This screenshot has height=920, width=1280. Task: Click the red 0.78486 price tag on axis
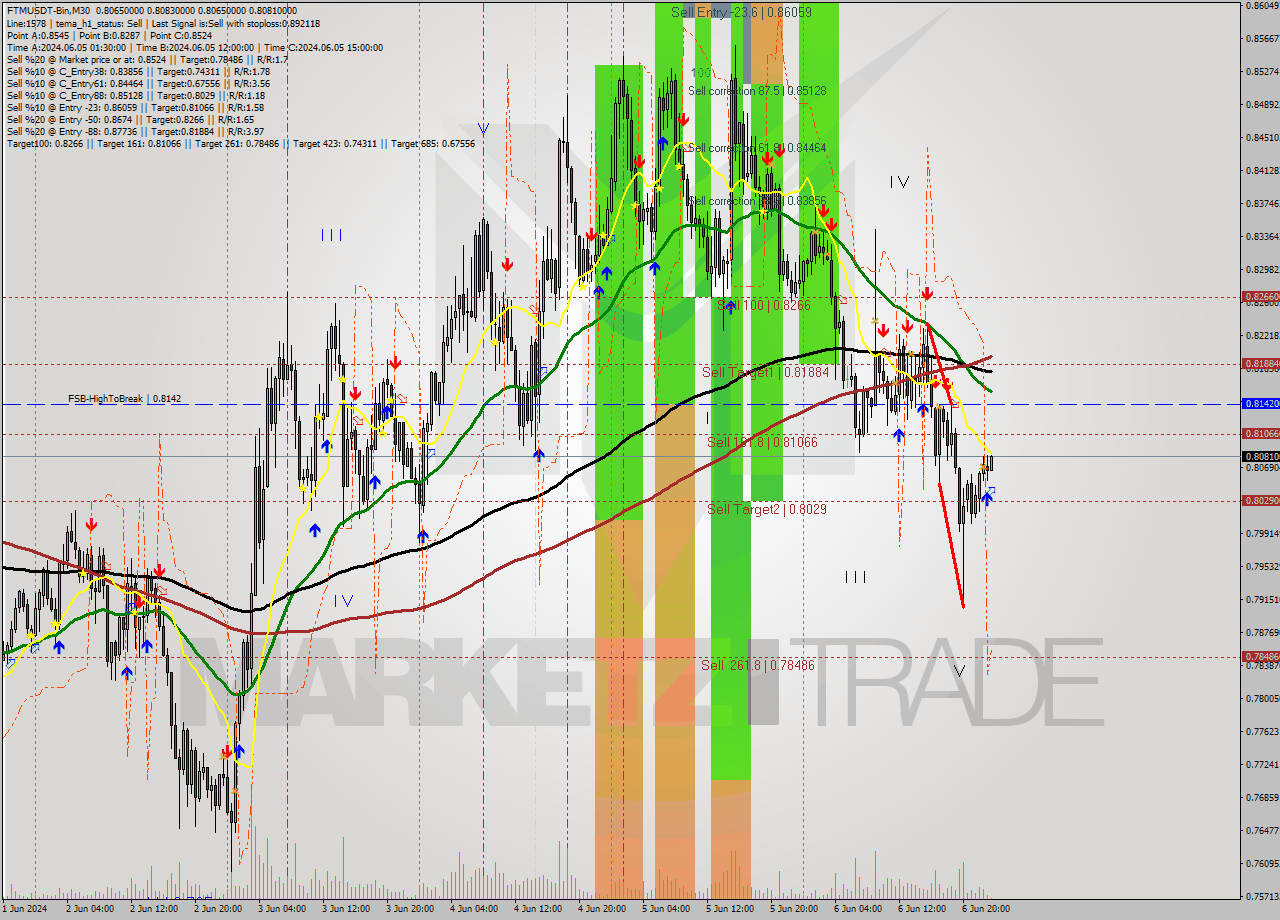[1260, 657]
